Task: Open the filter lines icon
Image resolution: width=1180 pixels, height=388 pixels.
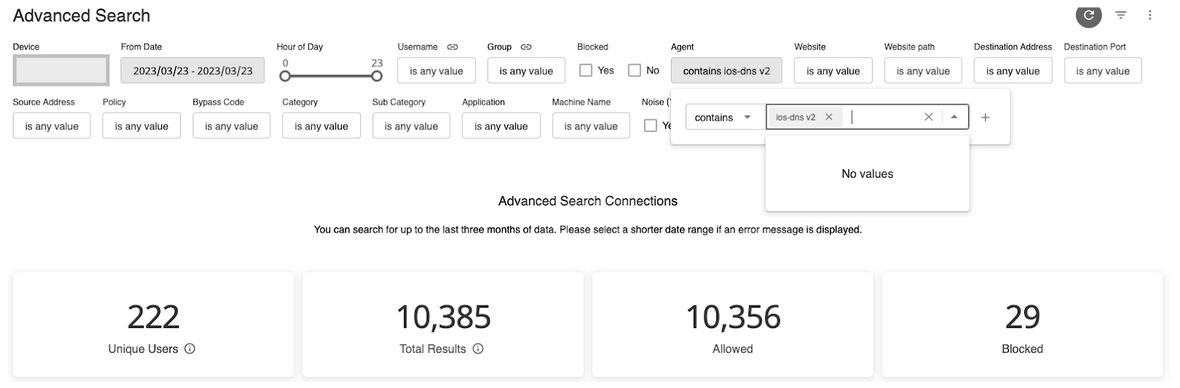Action: click(1121, 15)
